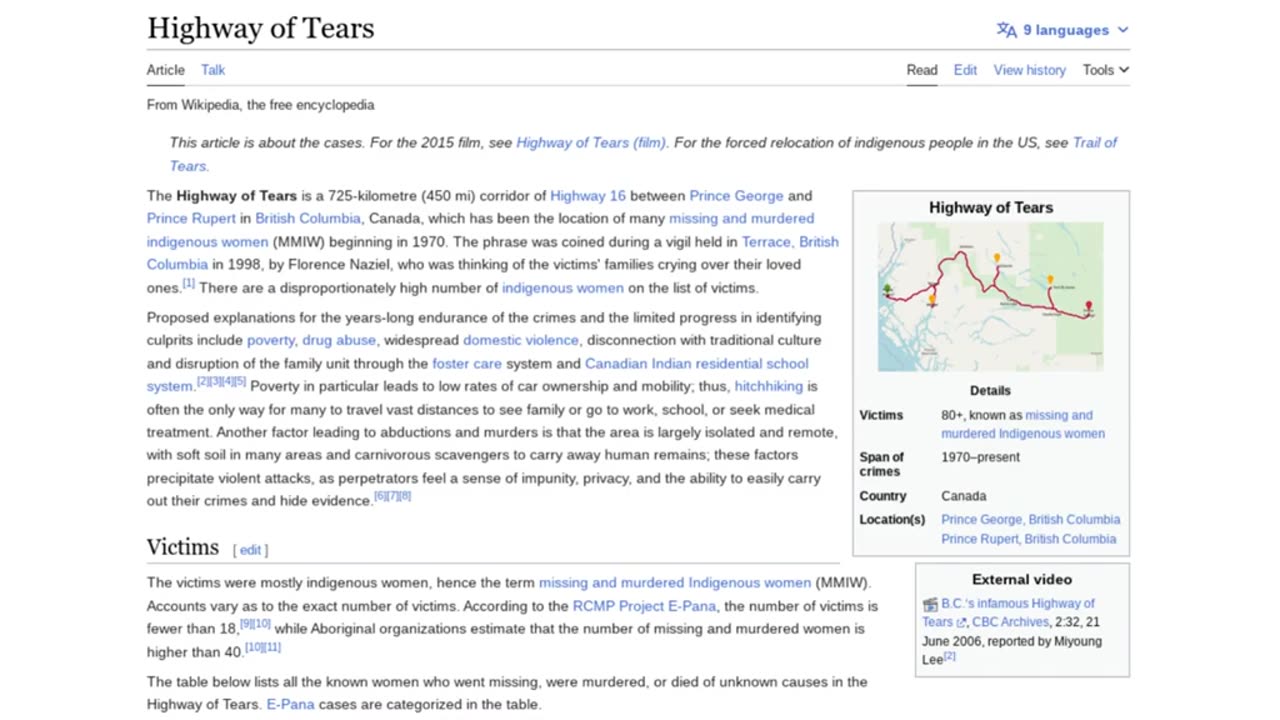Open Terrace, British Columbia link

[790, 242]
